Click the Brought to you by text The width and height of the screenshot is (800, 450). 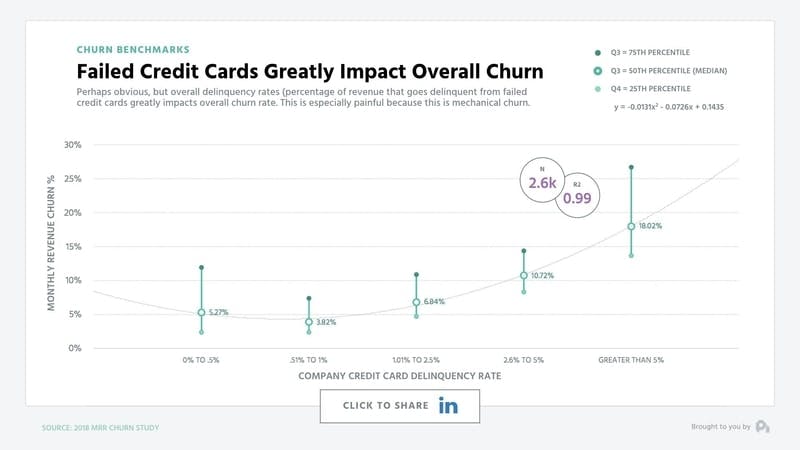(720, 427)
